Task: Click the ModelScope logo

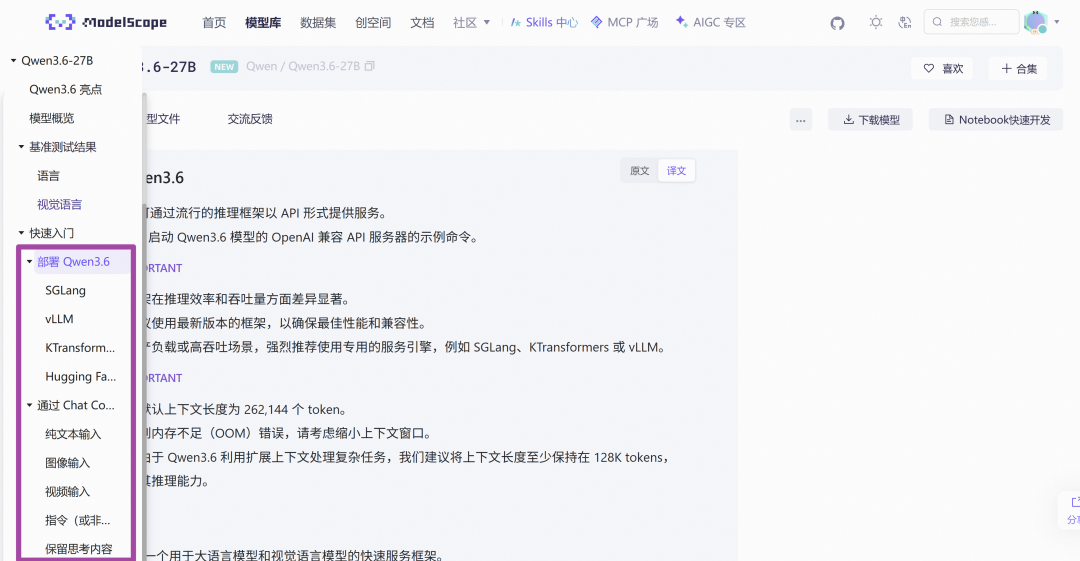Action: [106, 22]
